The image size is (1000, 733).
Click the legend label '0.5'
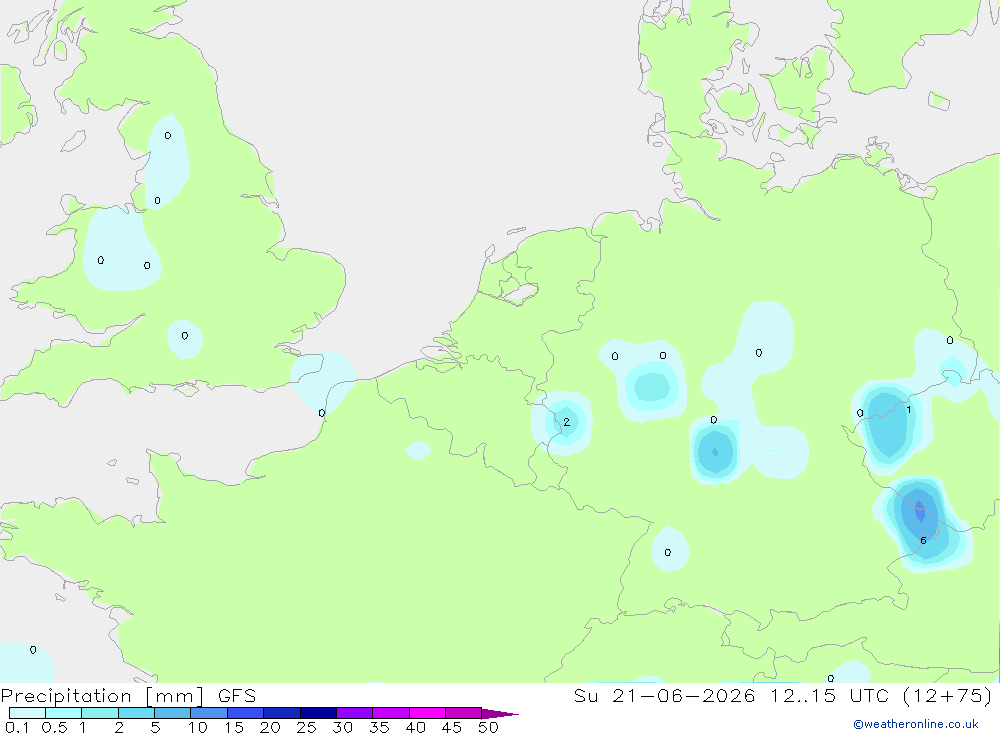pyautogui.click(x=54, y=727)
